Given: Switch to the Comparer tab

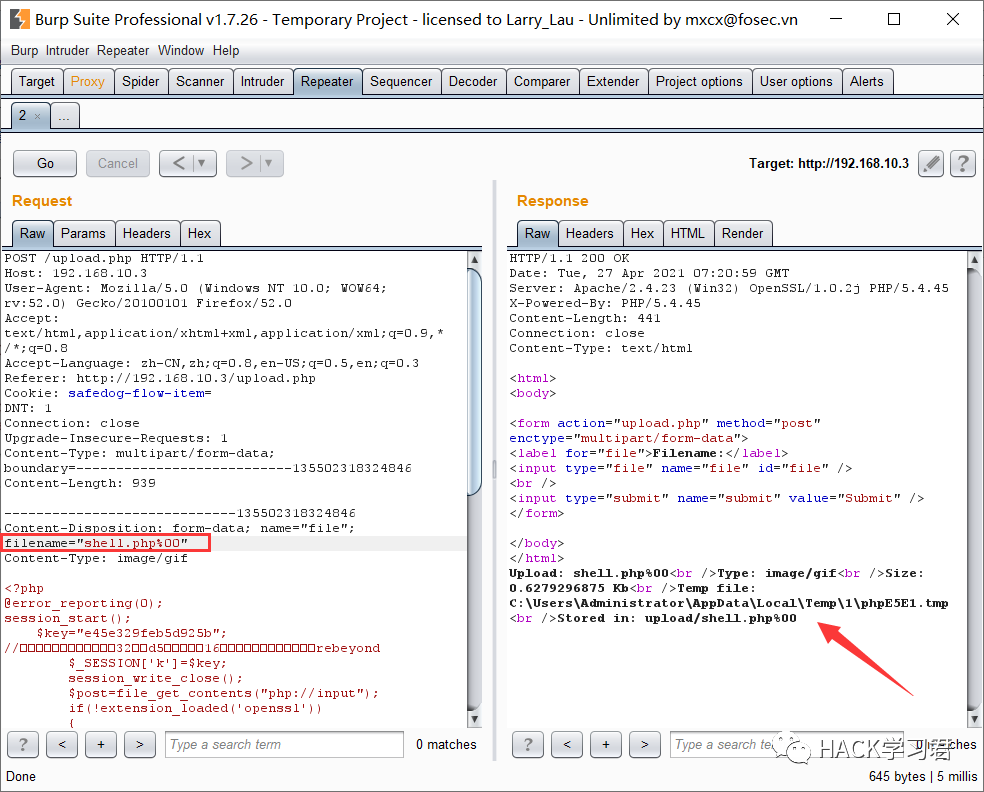Looking at the screenshot, I should click(542, 82).
